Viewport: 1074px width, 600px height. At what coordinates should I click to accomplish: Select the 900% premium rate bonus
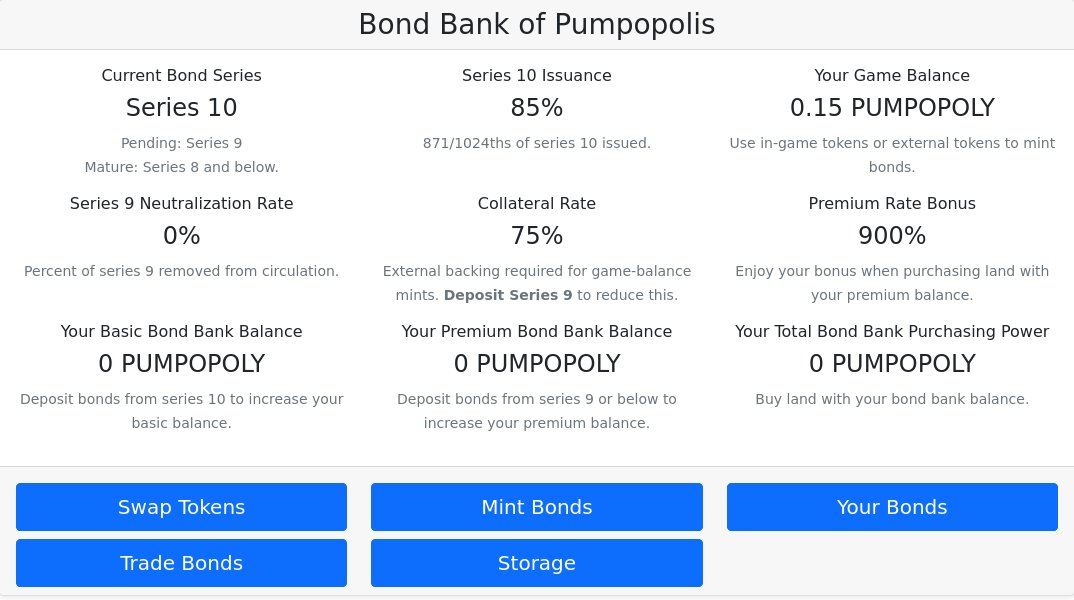click(892, 236)
